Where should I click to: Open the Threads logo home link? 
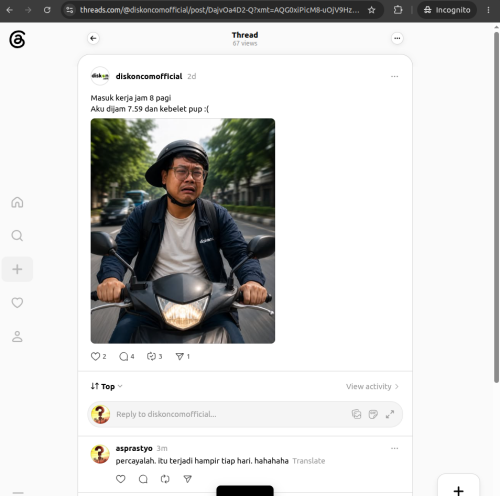pos(17,39)
